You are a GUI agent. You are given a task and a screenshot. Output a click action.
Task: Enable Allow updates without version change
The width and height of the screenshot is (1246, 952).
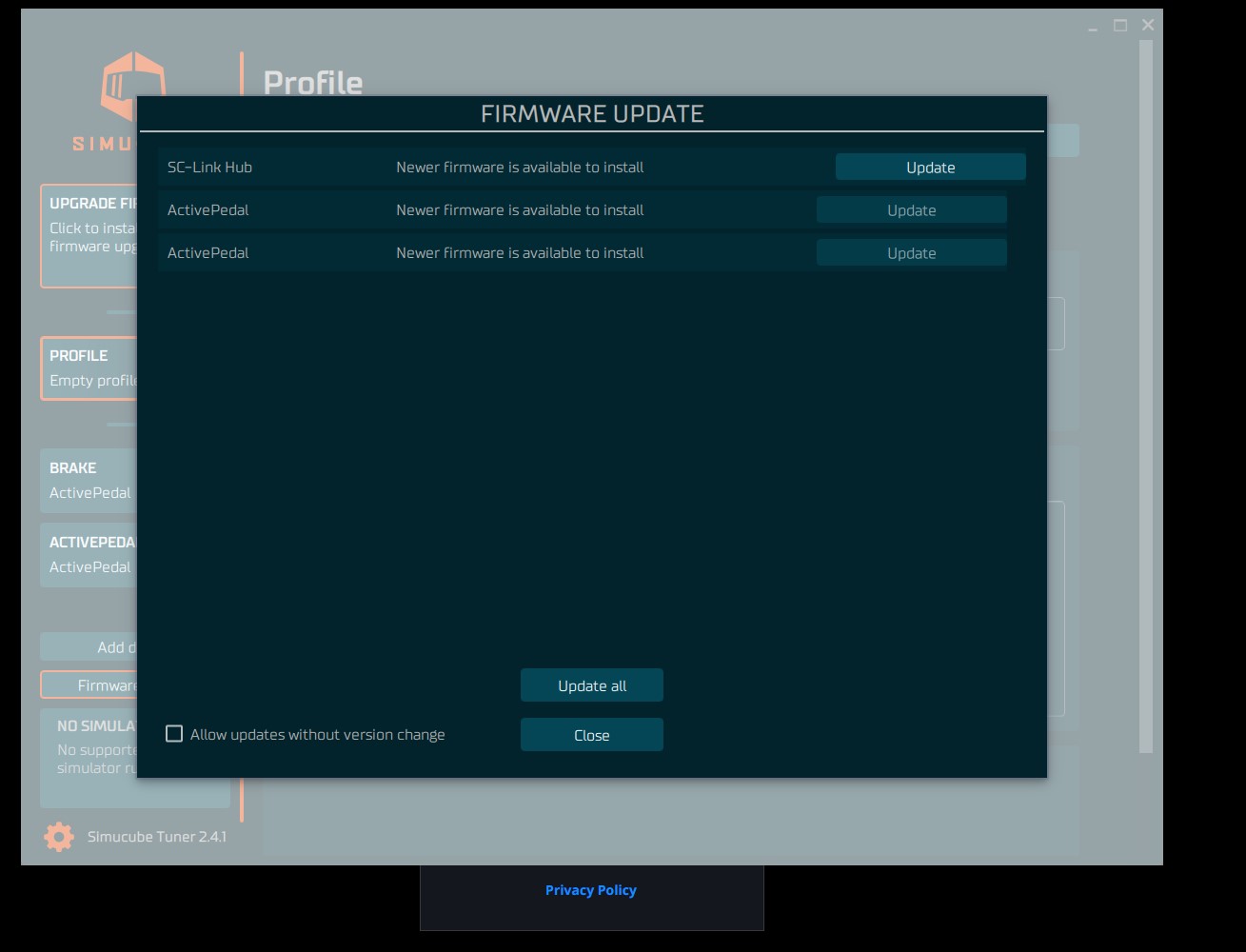(174, 734)
